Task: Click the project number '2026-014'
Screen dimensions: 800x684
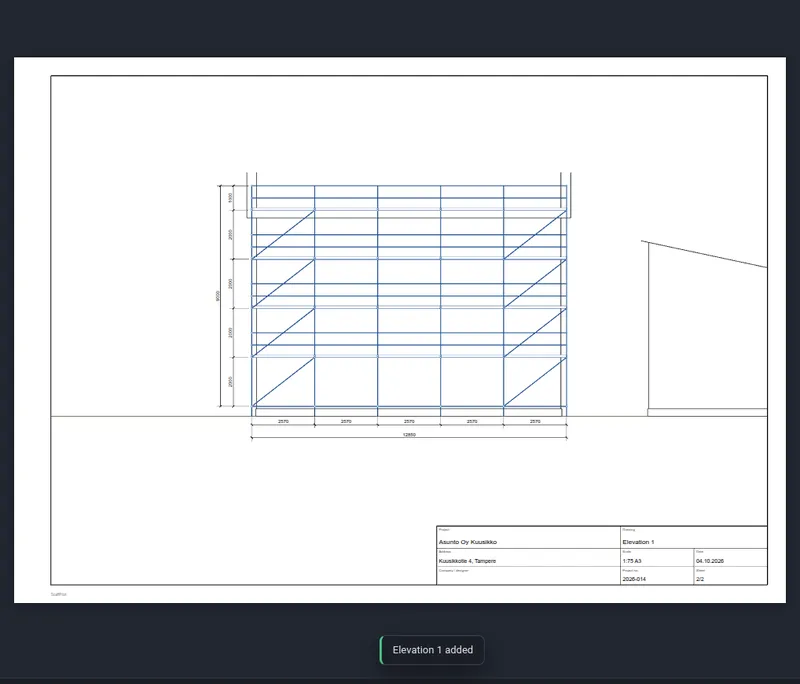Action: (x=634, y=579)
